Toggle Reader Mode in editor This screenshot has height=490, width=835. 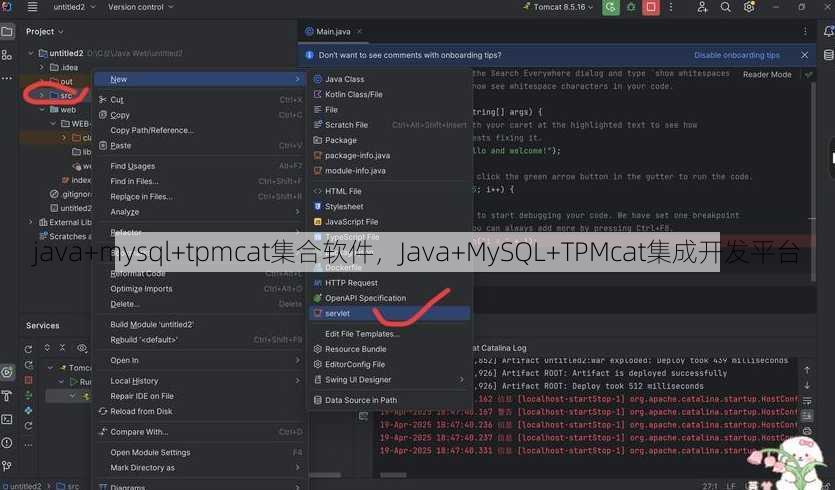tap(767, 75)
